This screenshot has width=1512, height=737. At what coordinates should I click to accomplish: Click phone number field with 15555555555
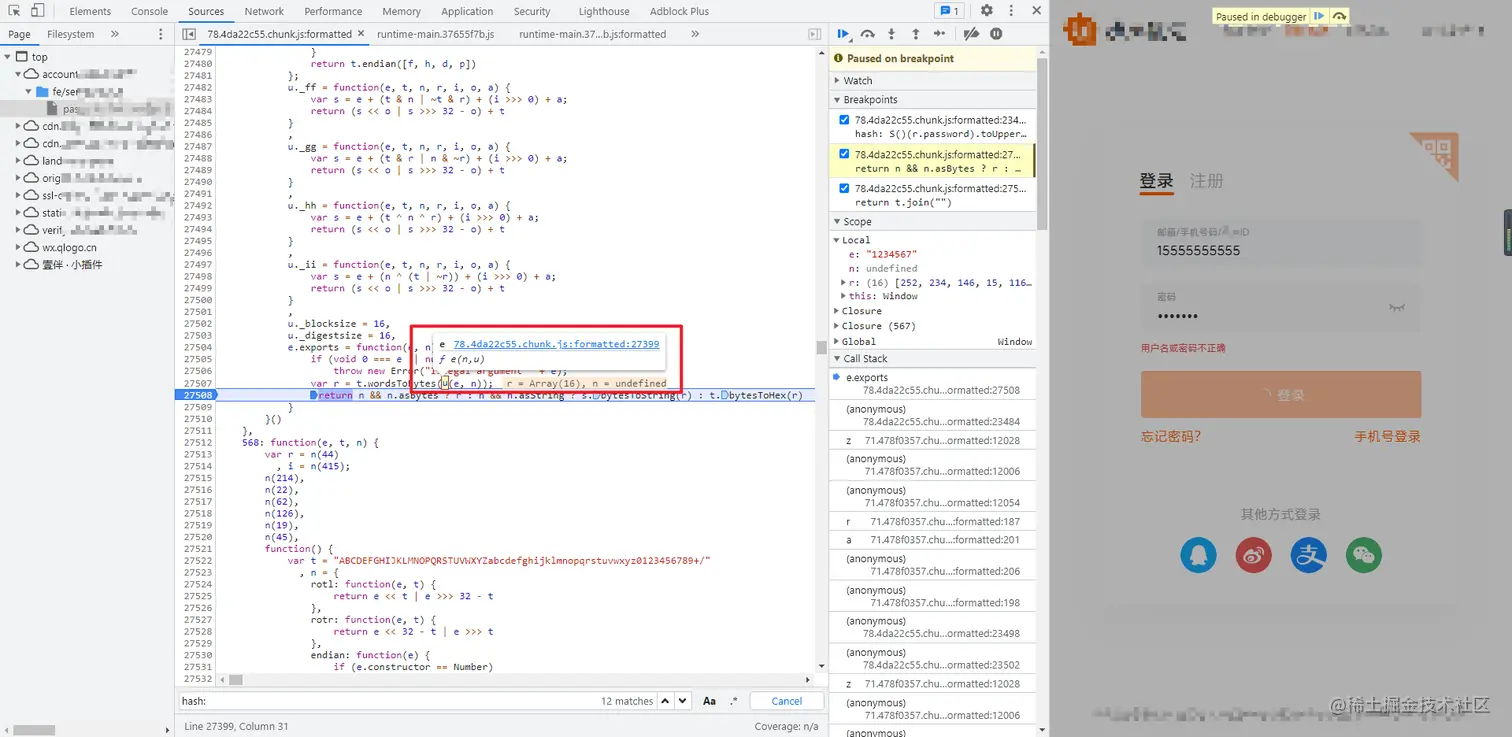coord(1281,243)
